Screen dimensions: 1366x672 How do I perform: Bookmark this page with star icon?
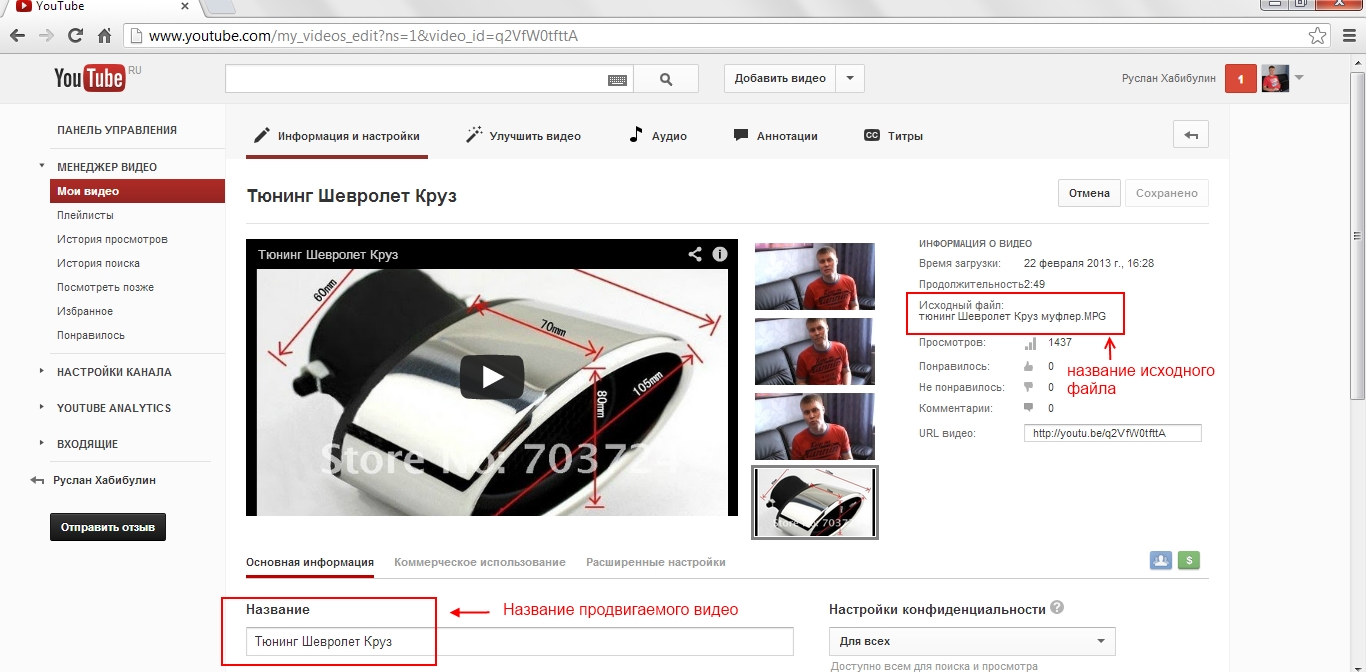coord(1318,36)
